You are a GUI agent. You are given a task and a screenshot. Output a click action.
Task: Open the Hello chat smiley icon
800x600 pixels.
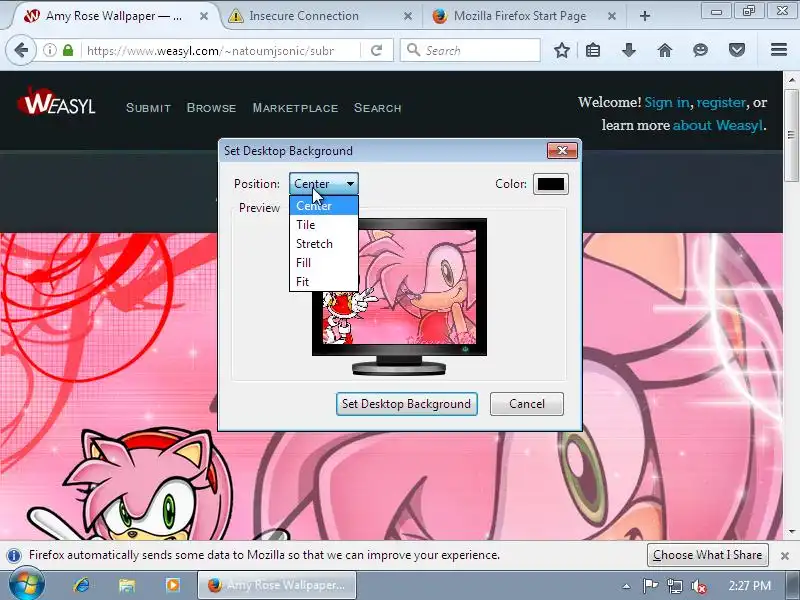(701, 50)
